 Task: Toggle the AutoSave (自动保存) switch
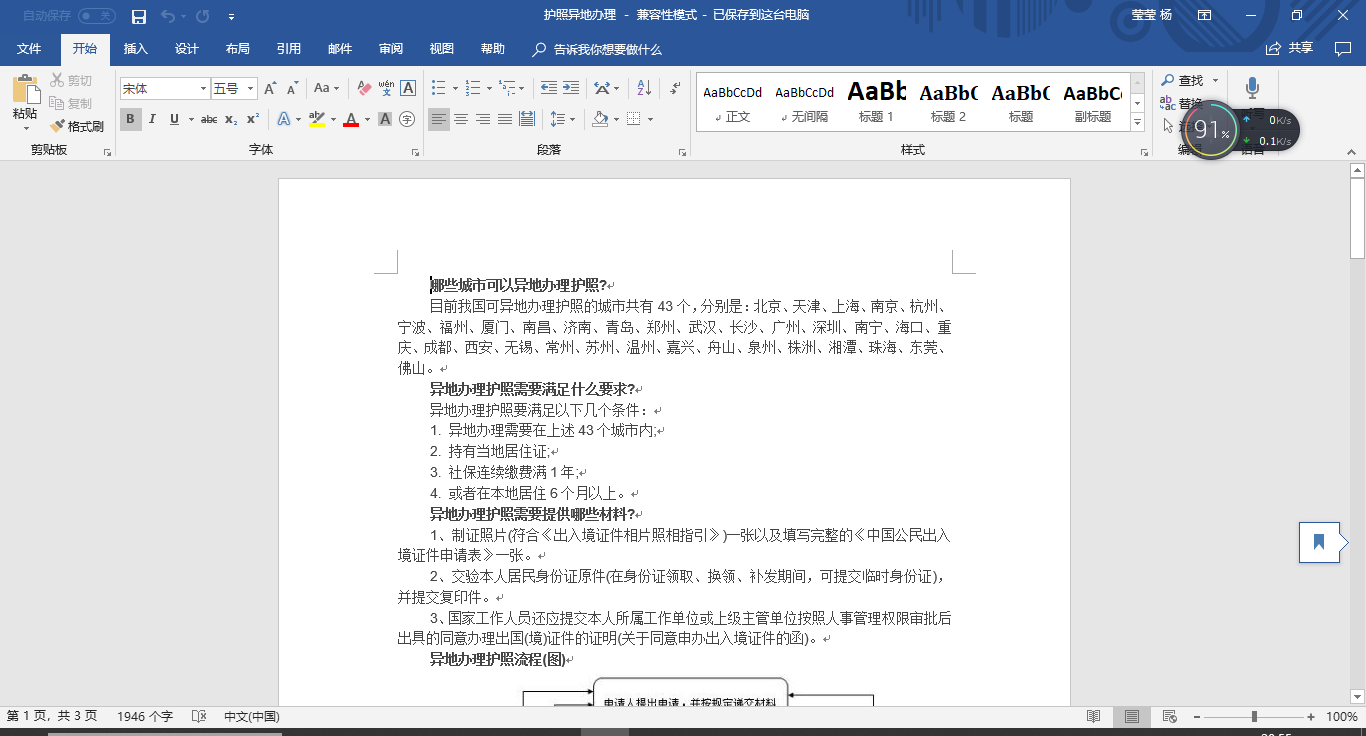[96, 16]
